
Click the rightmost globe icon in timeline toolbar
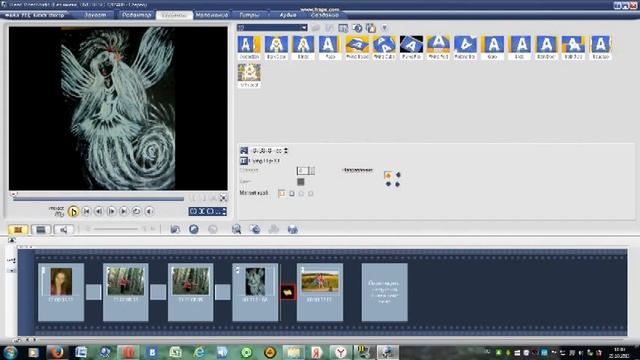pos(293,229)
